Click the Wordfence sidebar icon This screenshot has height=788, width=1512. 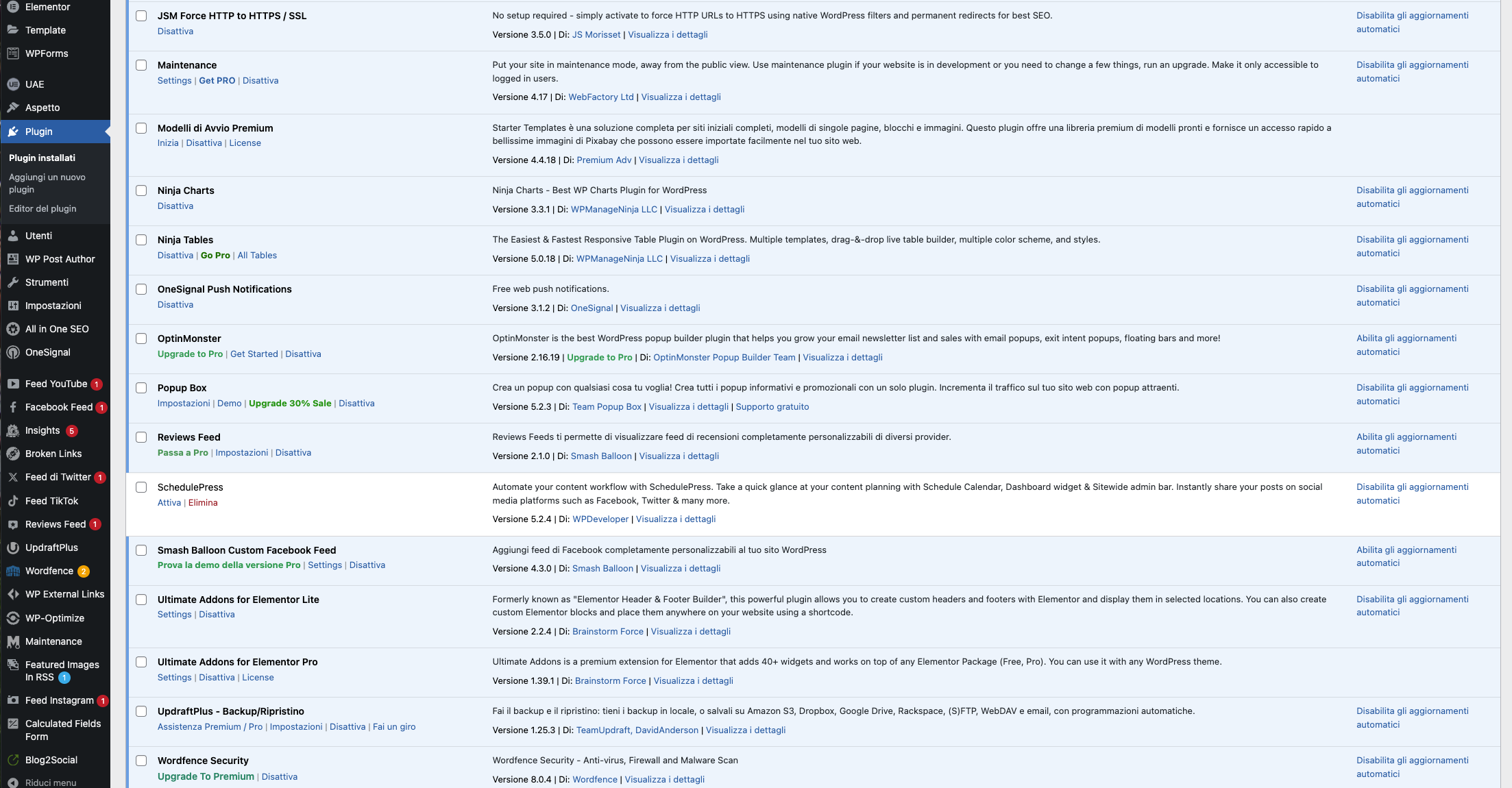(13, 571)
